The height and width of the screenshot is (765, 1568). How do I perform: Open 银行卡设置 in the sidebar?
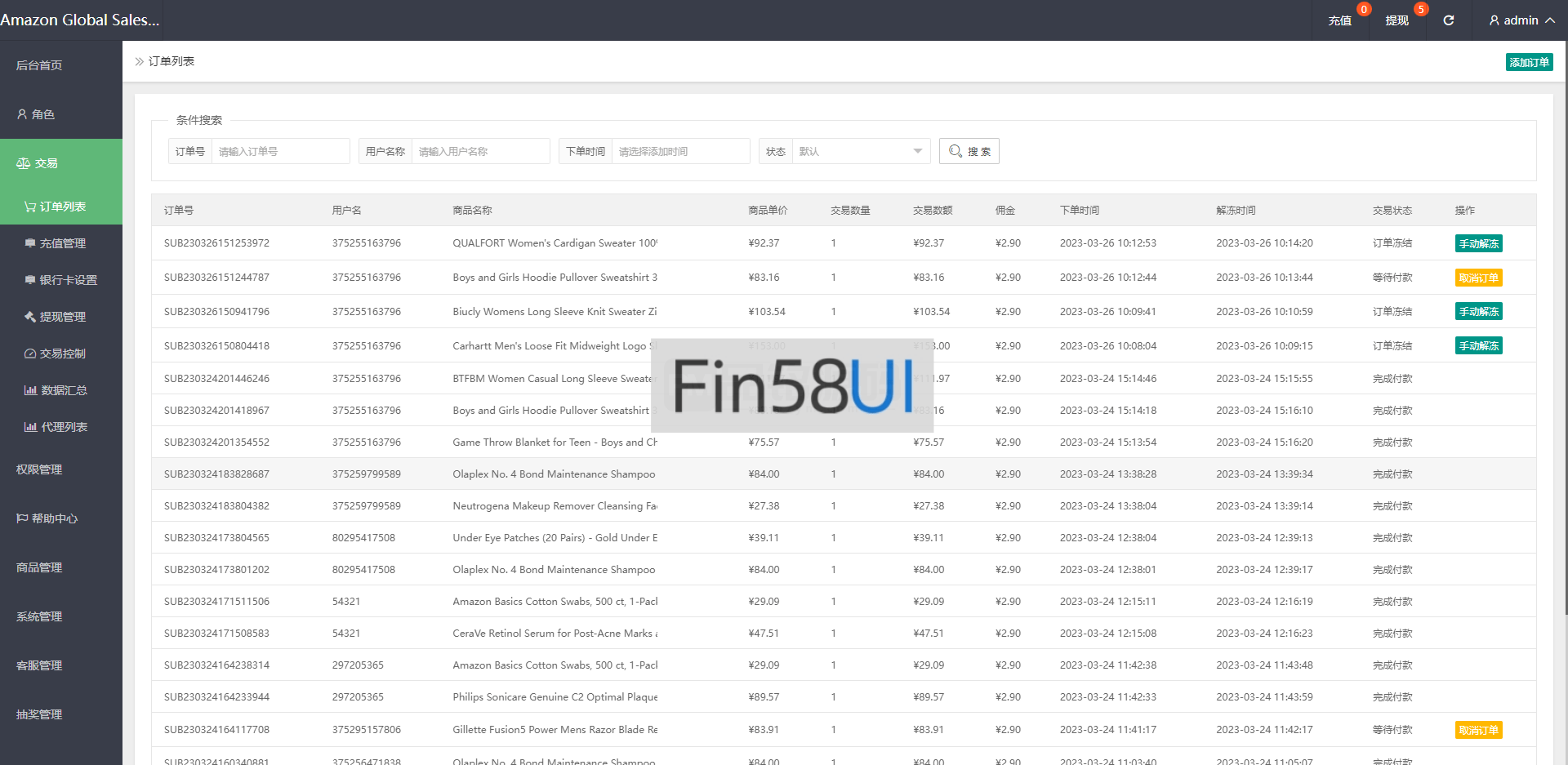(x=68, y=280)
